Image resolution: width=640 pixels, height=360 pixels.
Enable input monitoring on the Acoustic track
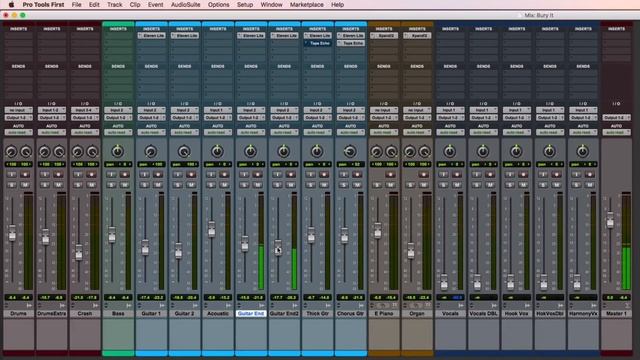[x=211, y=175]
